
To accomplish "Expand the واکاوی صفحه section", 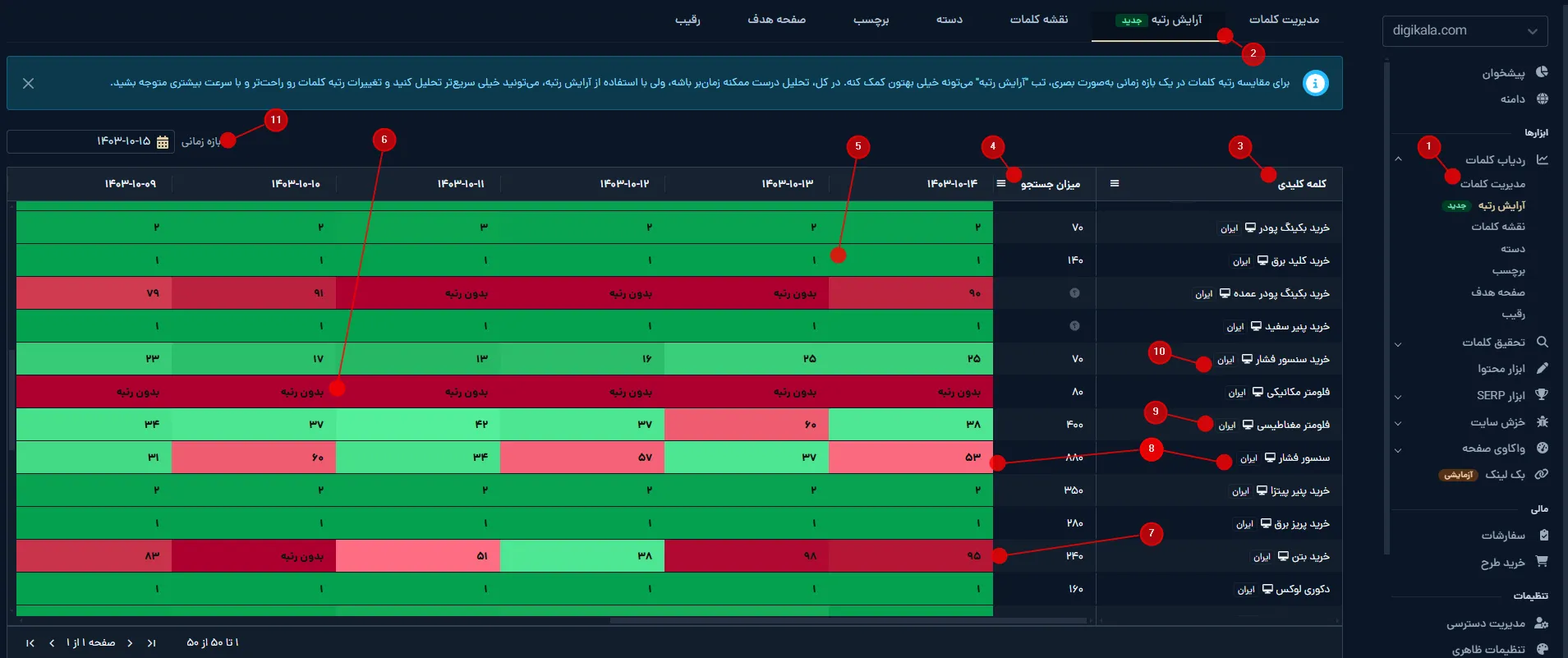I will pos(1398,449).
